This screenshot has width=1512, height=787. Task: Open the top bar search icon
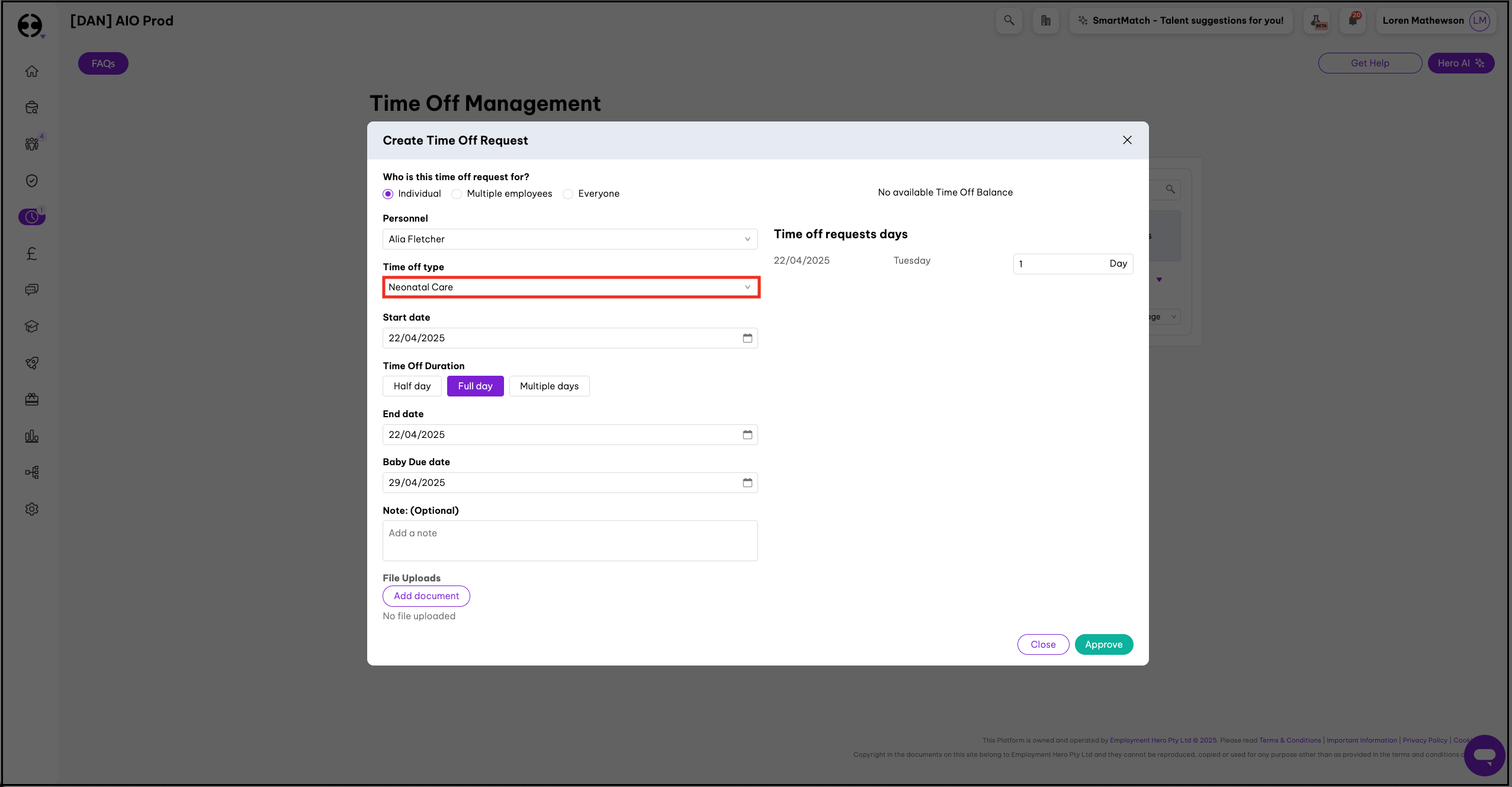pyautogui.click(x=1009, y=21)
